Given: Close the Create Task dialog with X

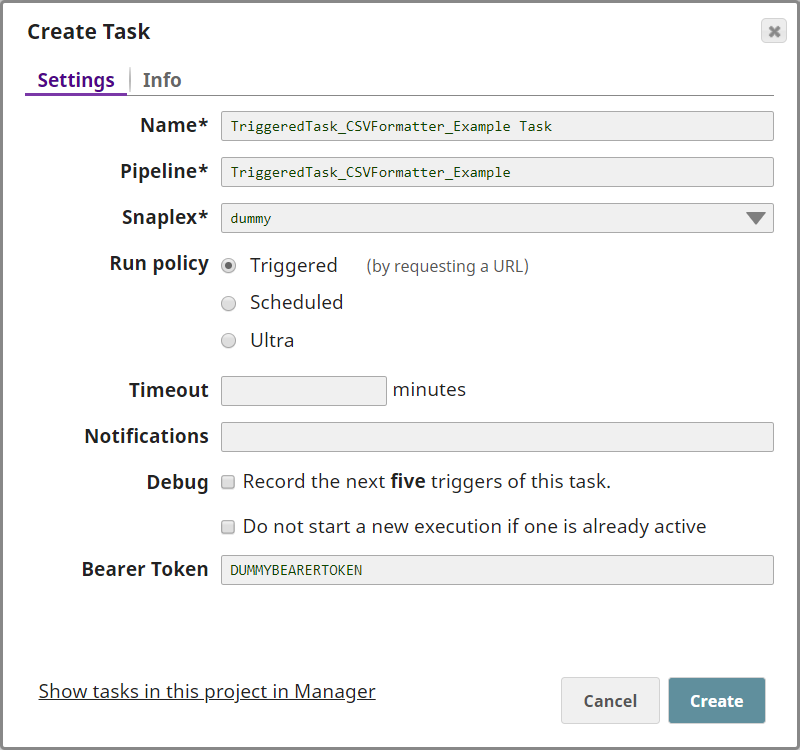Looking at the screenshot, I should coord(773,31).
